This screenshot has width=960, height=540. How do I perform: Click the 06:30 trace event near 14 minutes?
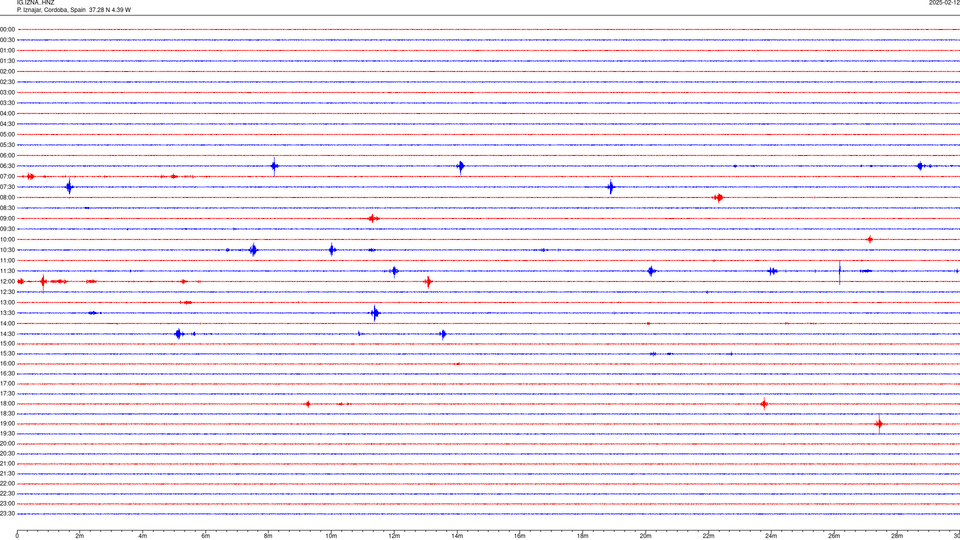click(460, 166)
